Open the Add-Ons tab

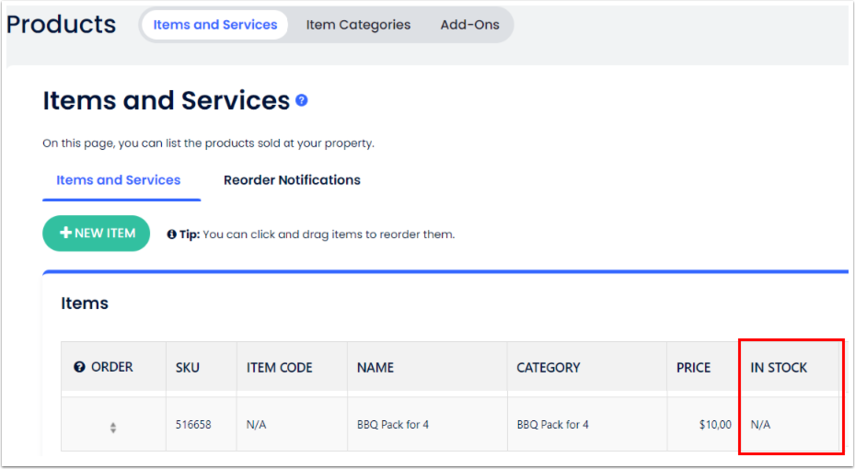(x=470, y=25)
